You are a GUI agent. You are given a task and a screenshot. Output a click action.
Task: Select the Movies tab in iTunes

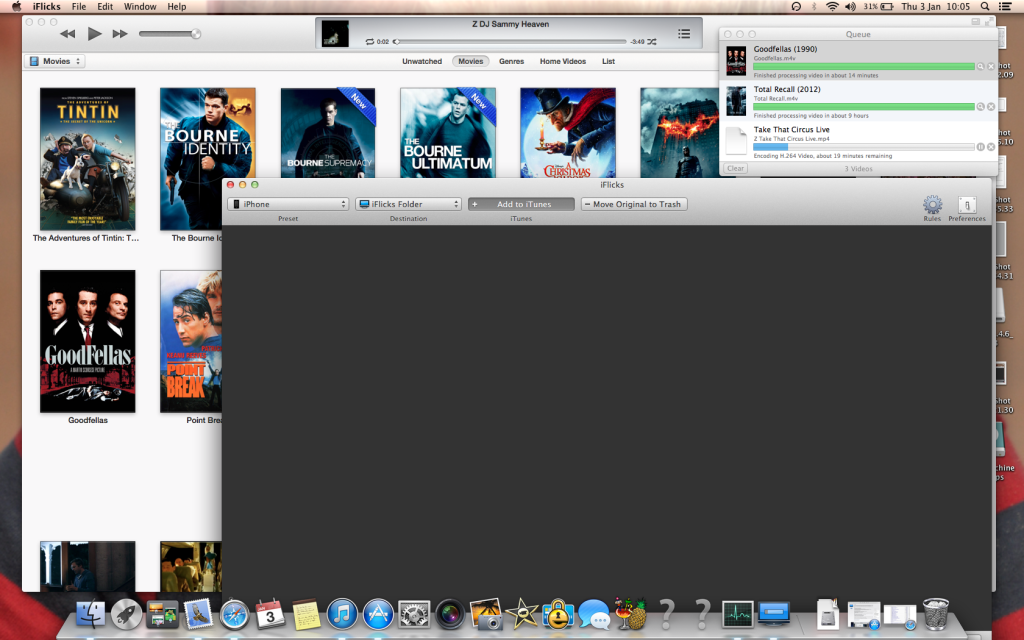(x=471, y=61)
